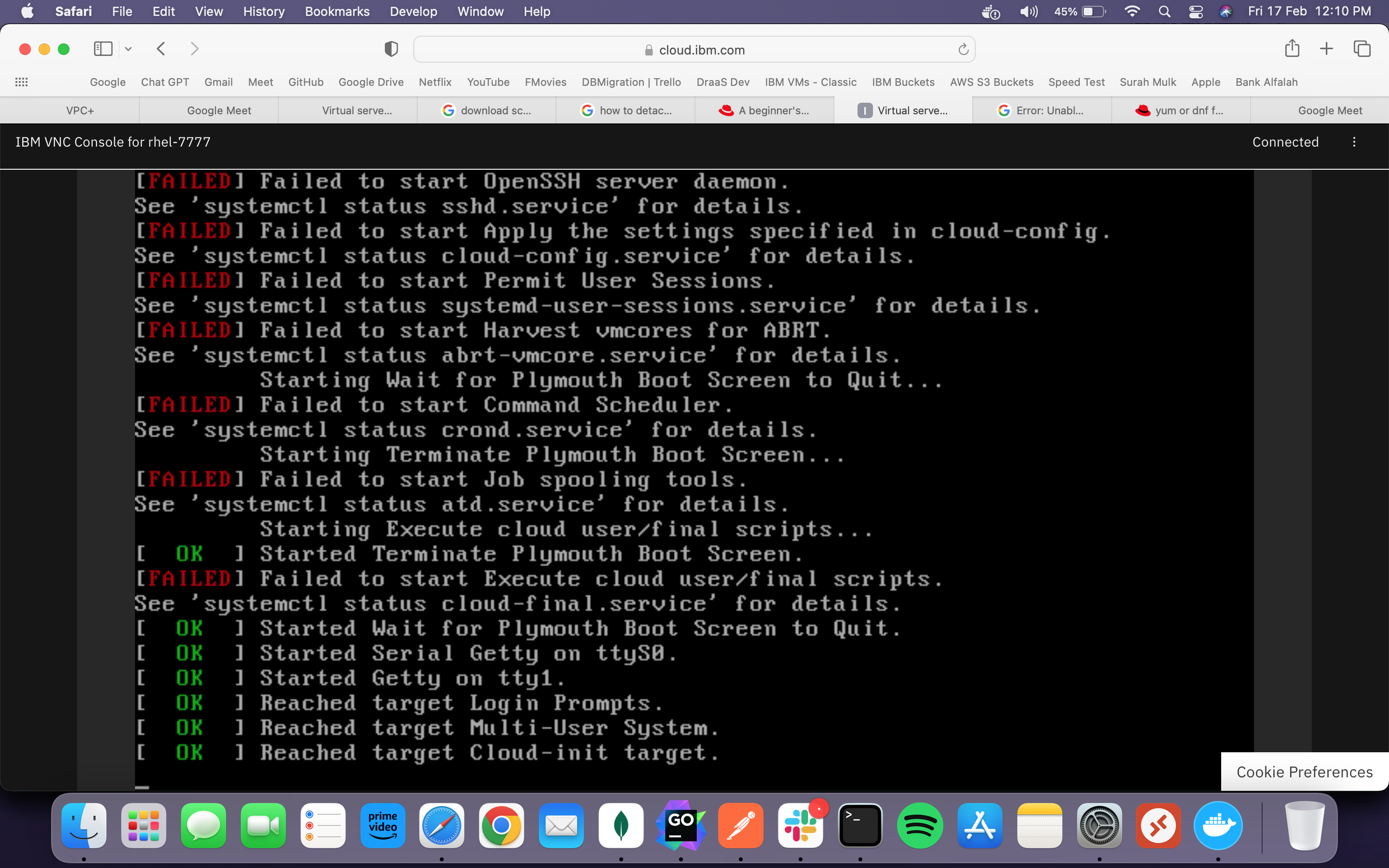Image resolution: width=1389 pixels, height=868 pixels.
Task: Open macOS Control Center toggles icon
Action: (1196, 12)
